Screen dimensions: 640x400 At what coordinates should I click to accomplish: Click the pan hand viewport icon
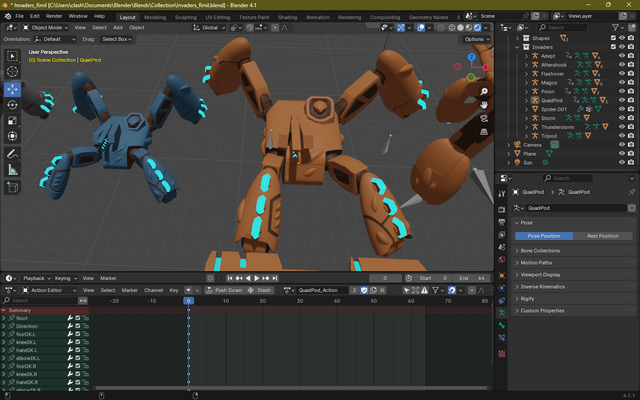[484, 104]
